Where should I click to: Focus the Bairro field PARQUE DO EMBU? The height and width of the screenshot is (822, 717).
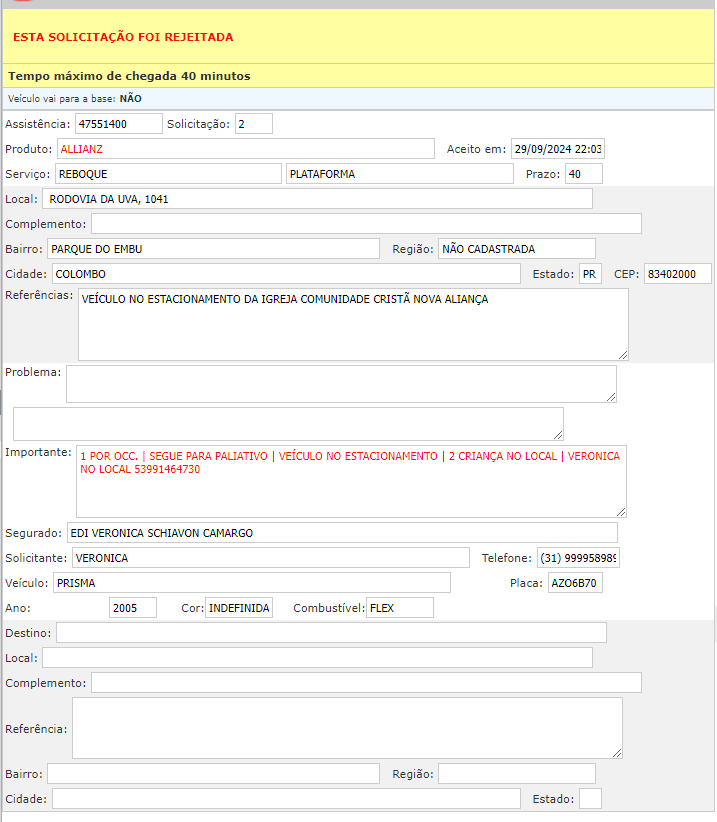[213, 249]
